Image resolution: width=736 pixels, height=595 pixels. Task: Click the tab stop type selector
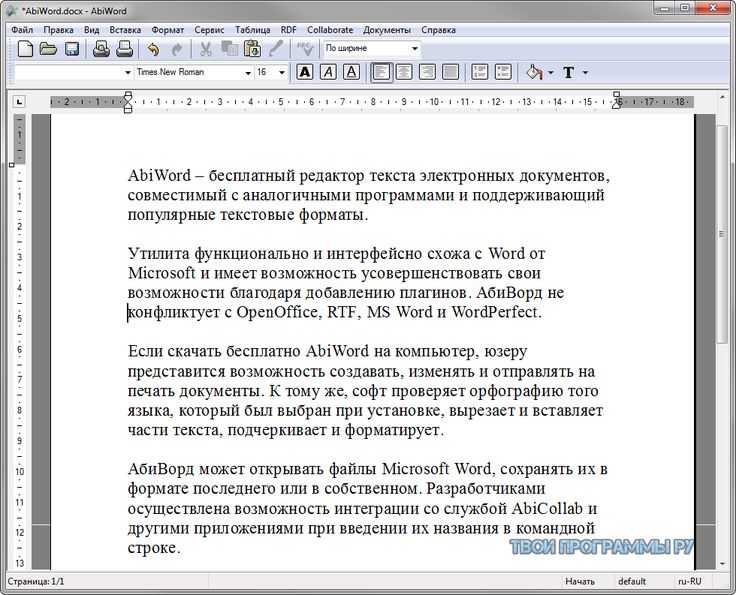[19, 101]
